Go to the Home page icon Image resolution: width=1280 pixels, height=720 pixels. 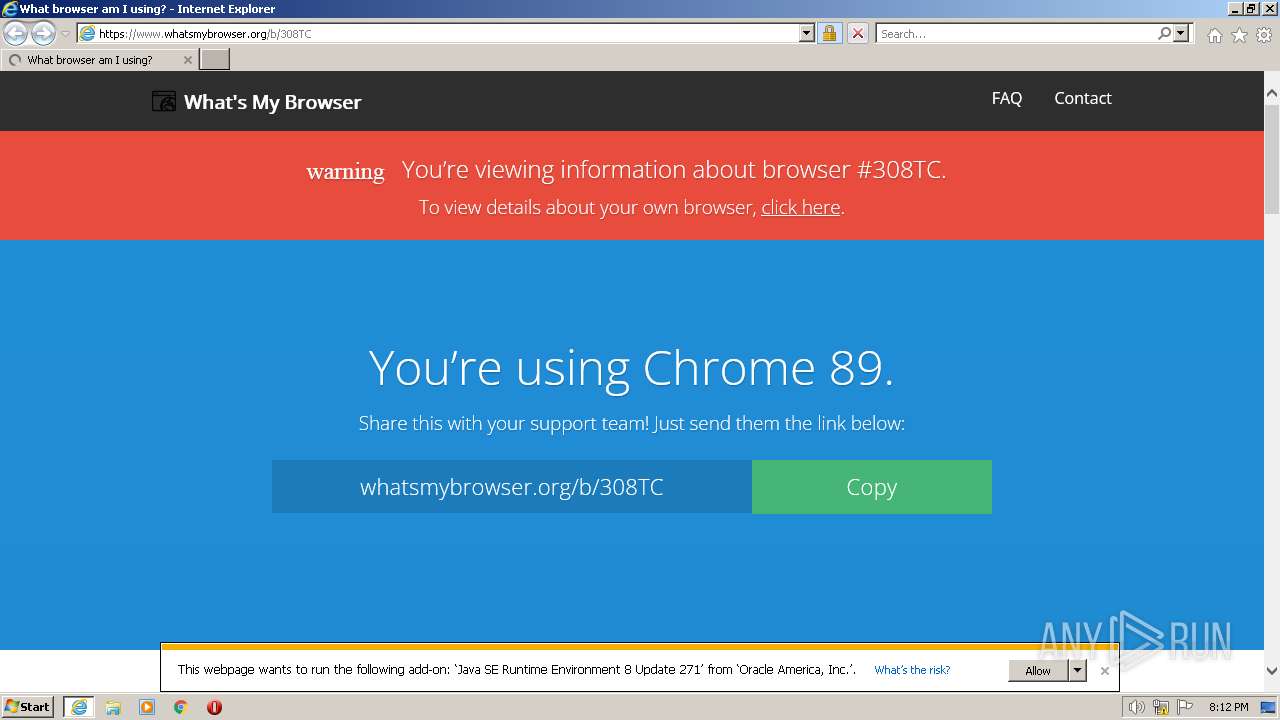pos(1214,35)
